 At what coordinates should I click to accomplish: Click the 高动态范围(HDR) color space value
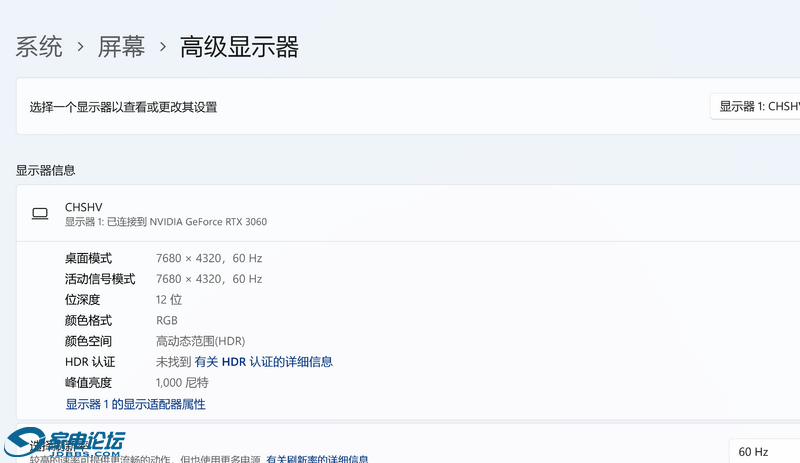point(200,341)
